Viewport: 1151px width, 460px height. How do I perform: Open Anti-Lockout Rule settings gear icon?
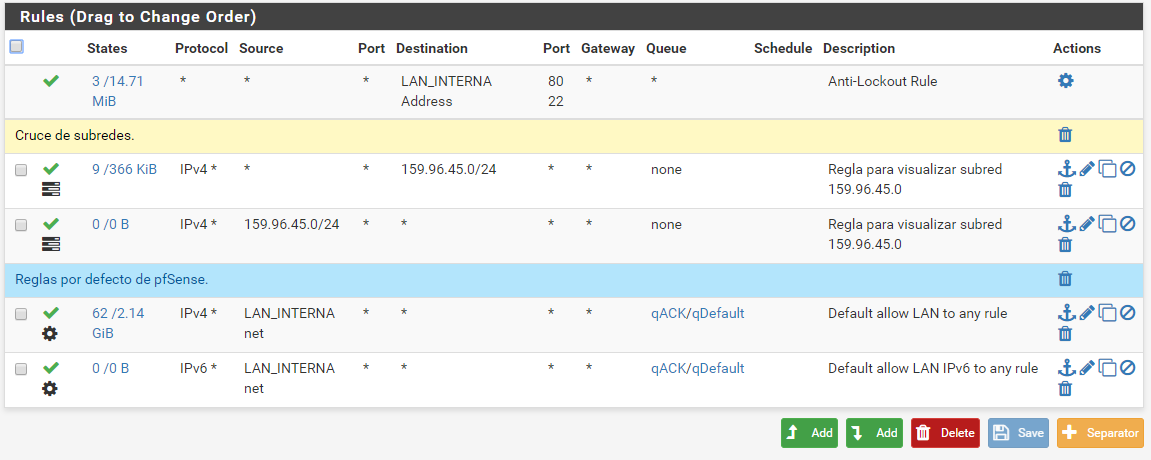[1065, 80]
